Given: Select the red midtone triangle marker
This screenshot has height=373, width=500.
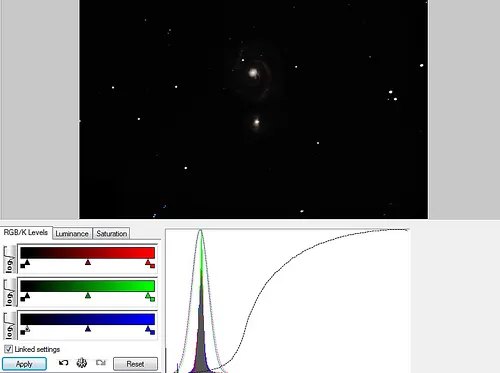Looking at the screenshot, I should pyautogui.click(x=88, y=263).
